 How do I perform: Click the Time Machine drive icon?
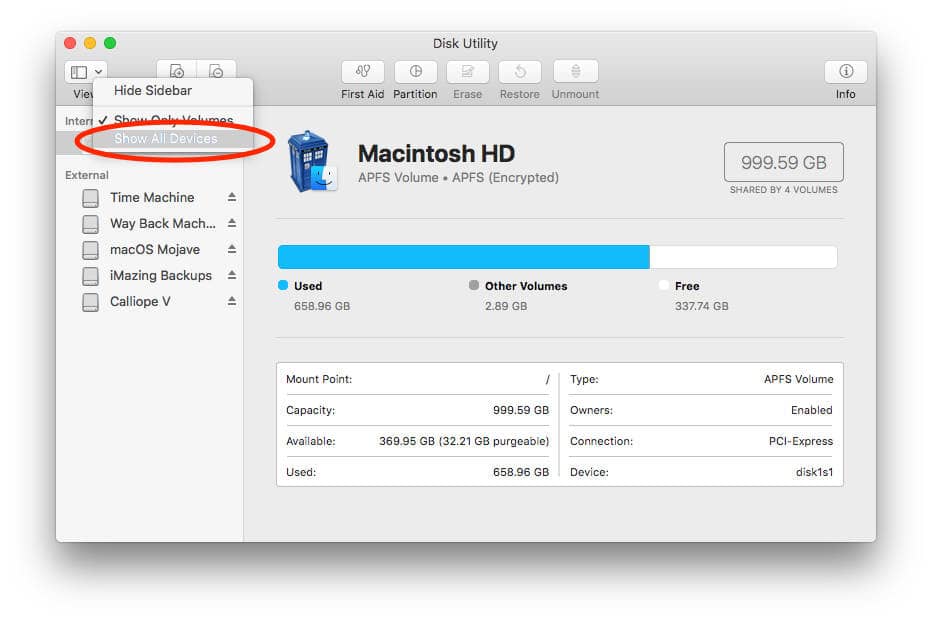click(90, 198)
